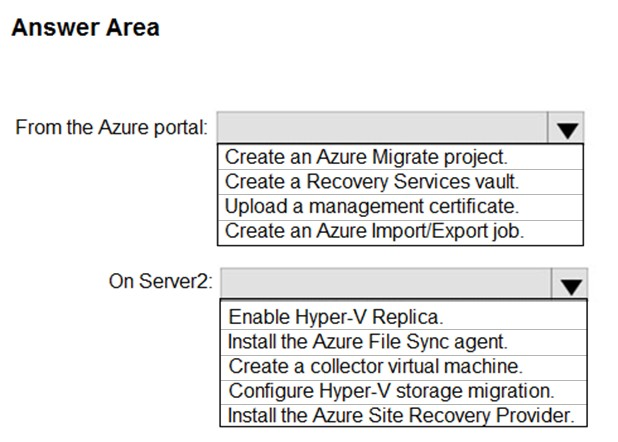Open the From the Azure portal dropdown arrow
This screenshot has width=618, height=442.
[x=566, y=128]
